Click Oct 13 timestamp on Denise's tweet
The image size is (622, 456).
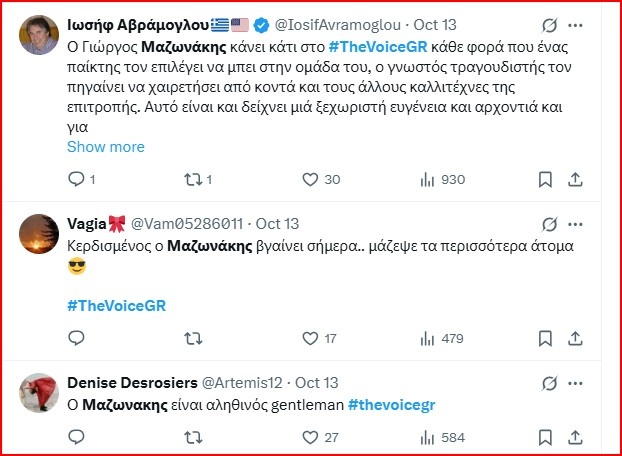[x=316, y=382]
